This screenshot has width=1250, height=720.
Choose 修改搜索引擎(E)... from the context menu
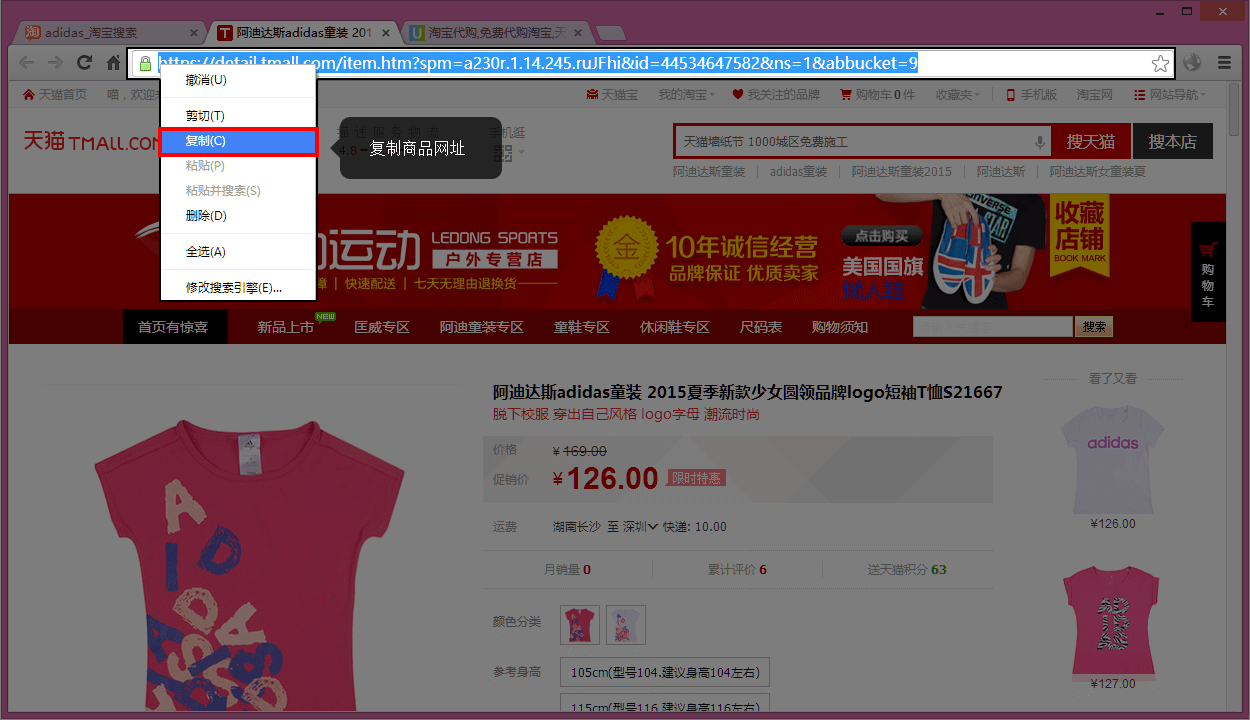point(238,288)
